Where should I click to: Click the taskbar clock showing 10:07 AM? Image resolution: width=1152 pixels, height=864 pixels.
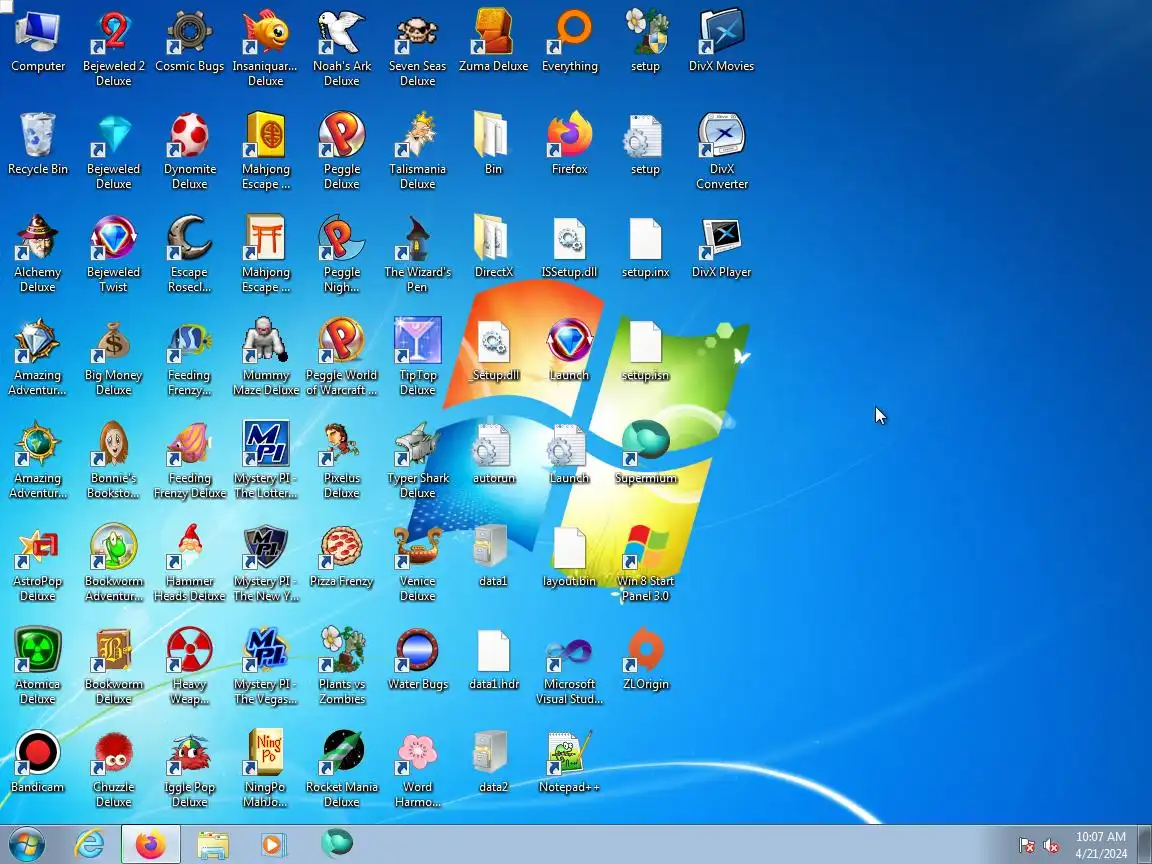tap(1101, 844)
